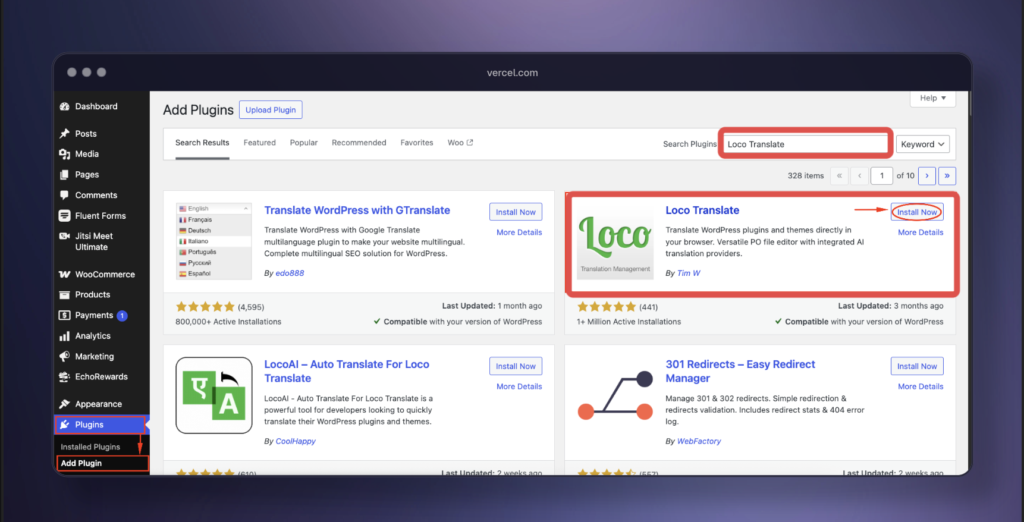Open the Loco Translate title link
This screenshot has width=1024, height=522.
click(702, 210)
